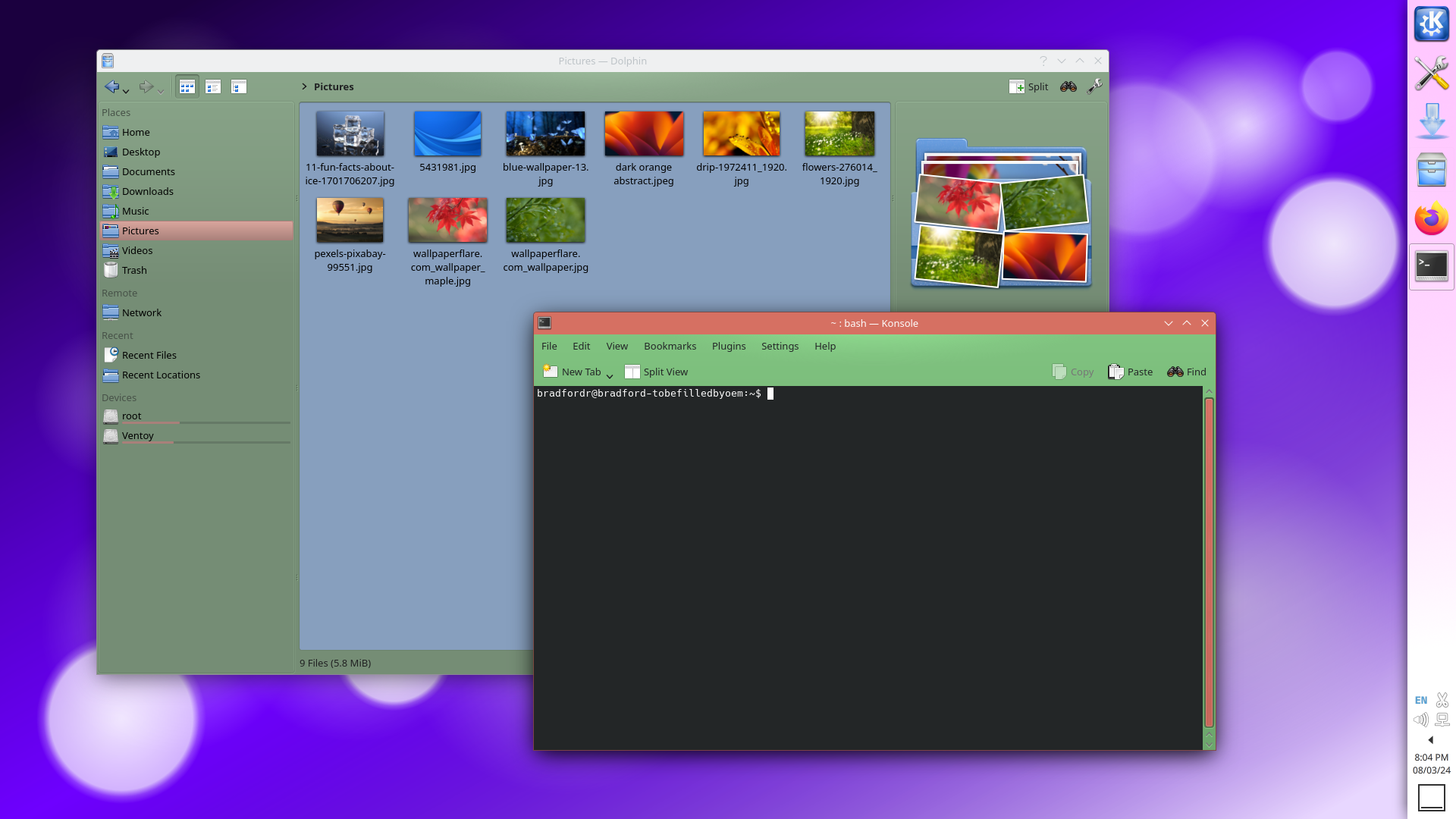Click Find in Konsole toolbar
The image size is (1456, 819).
tap(1187, 372)
